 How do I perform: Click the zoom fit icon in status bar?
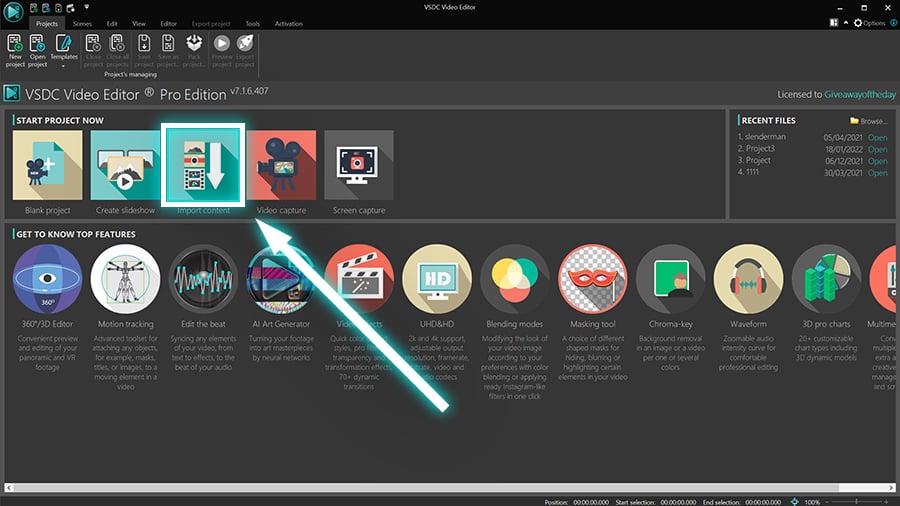794,501
